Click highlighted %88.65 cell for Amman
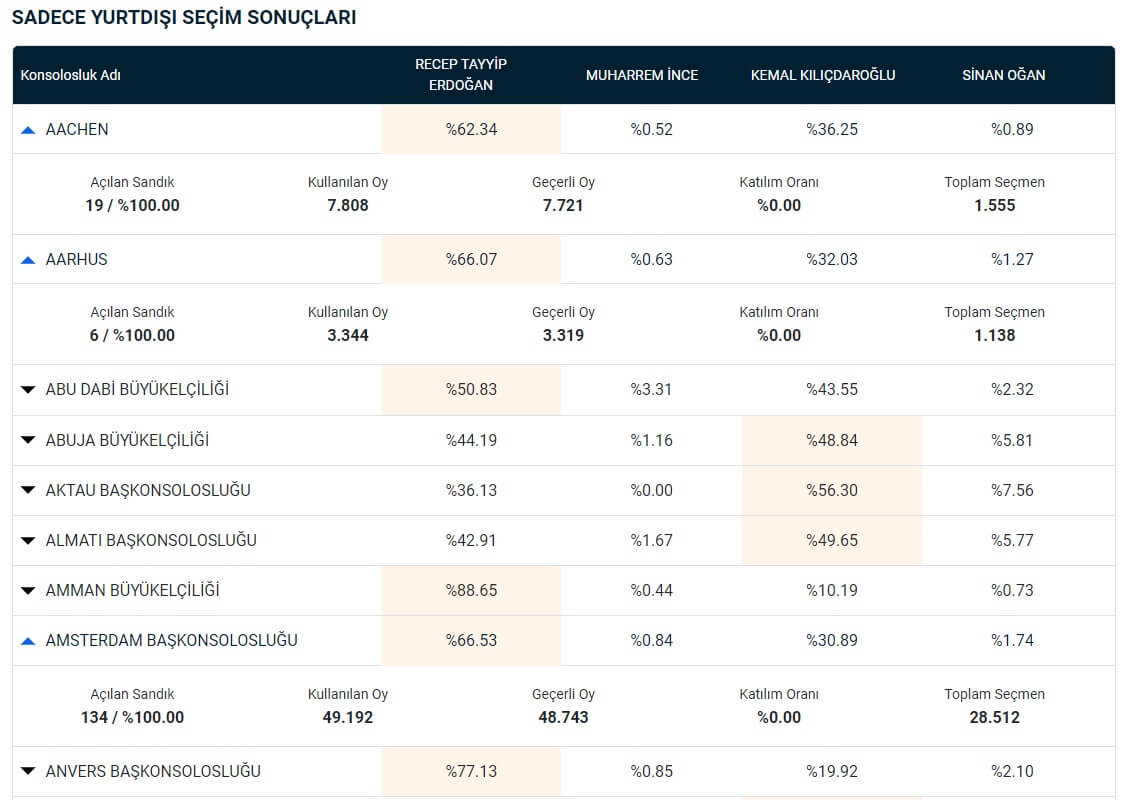1126x800 pixels. click(x=471, y=590)
